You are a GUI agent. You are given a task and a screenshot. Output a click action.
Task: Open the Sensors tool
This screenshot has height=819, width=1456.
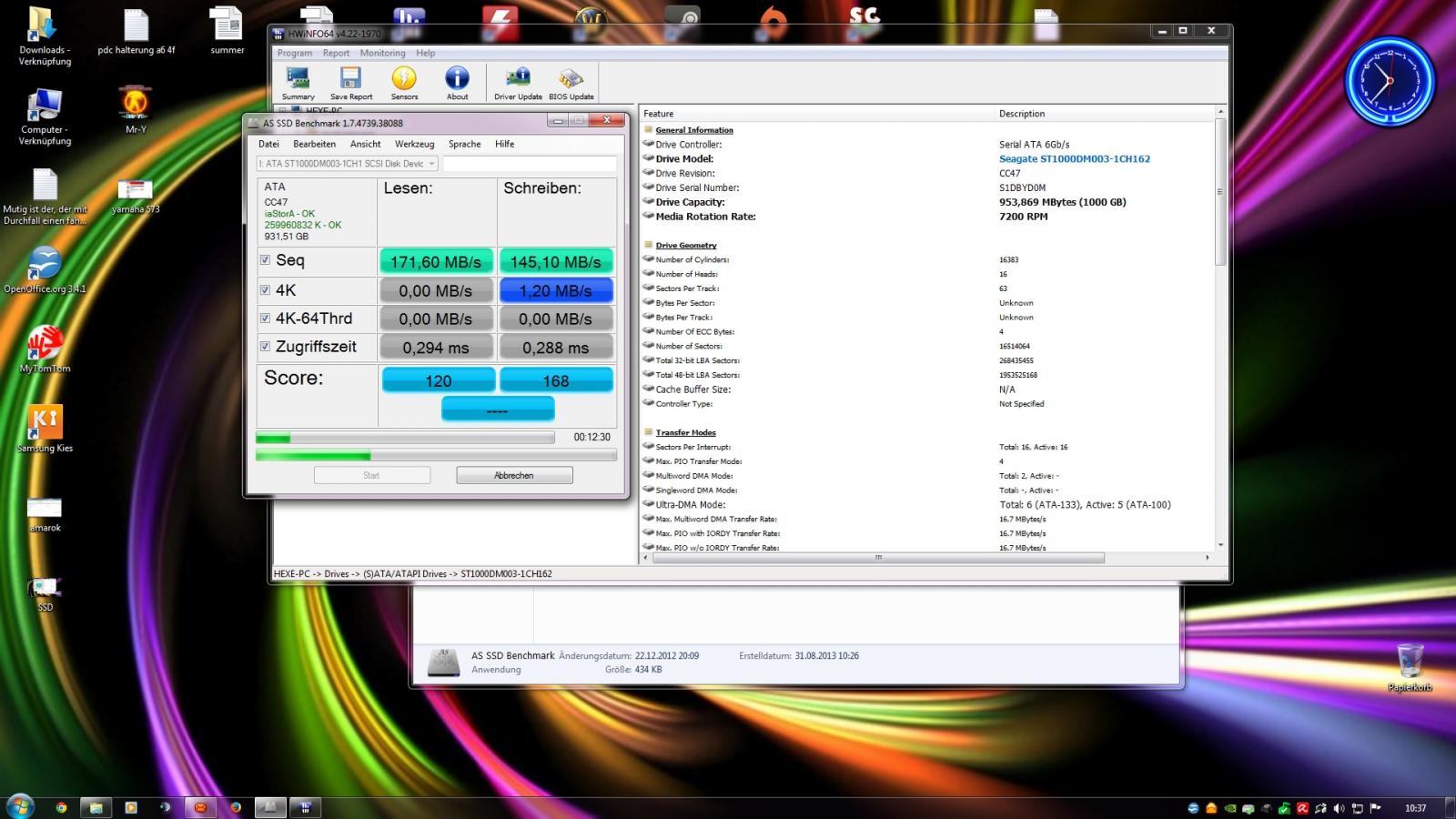coord(404,83)
